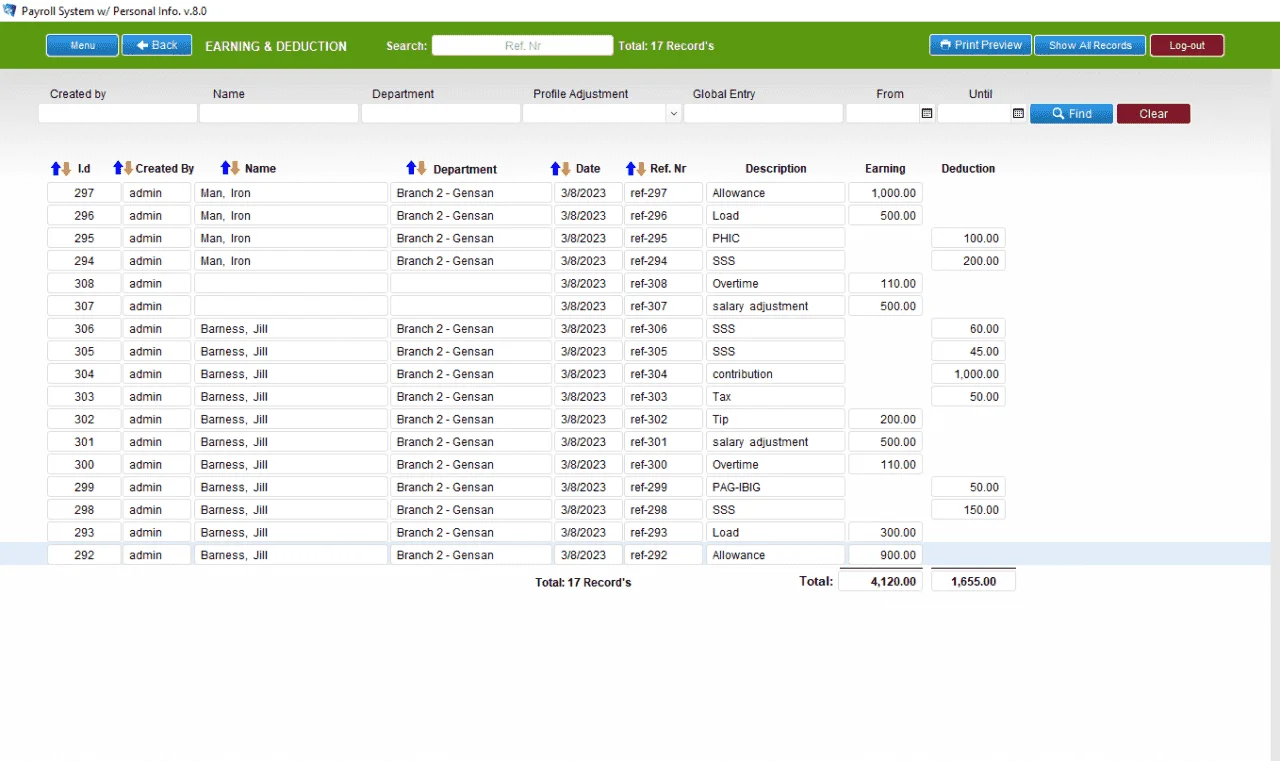
Task: Select Id cell 308
Action: point(84,284)
